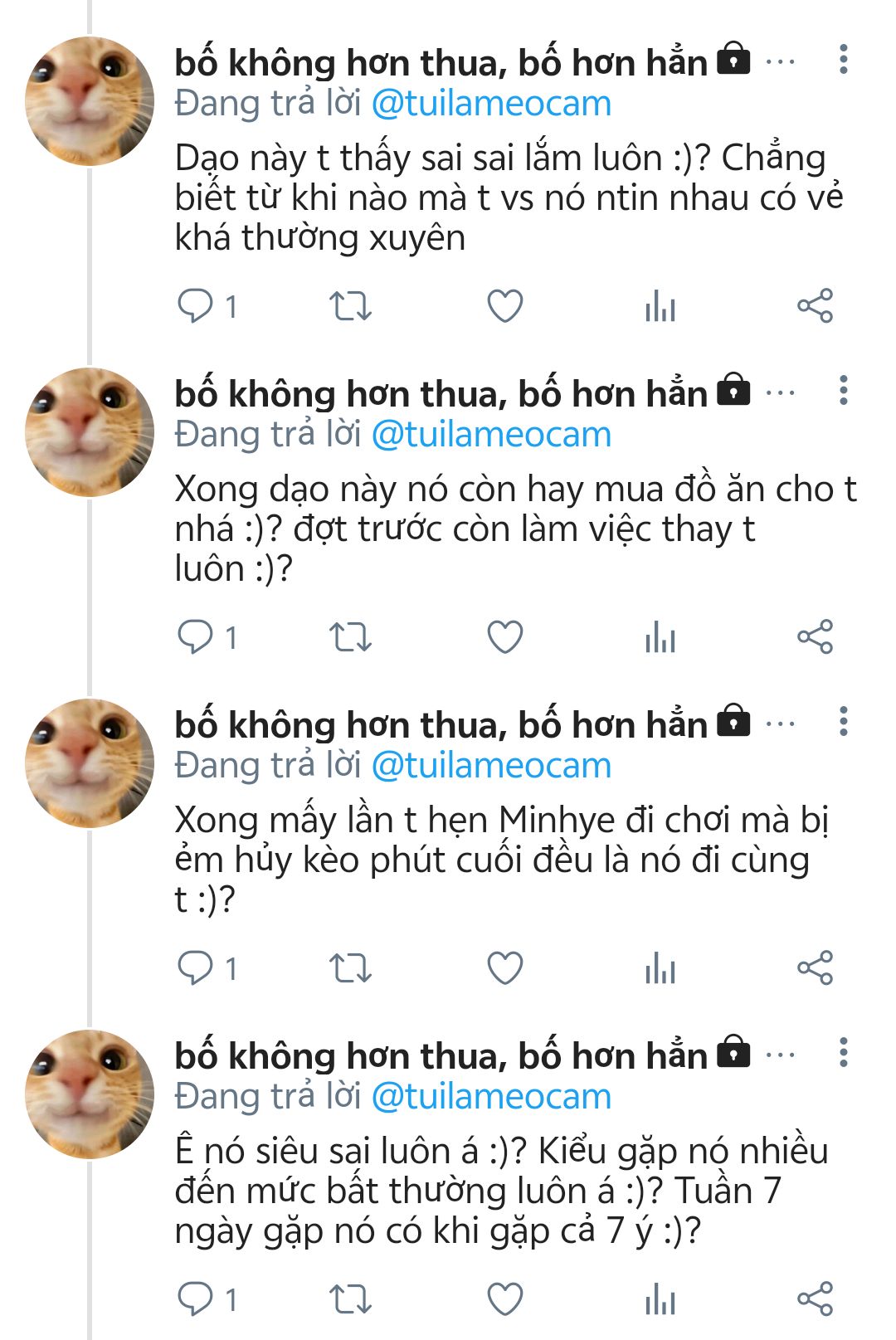
Task: Like the last tweet about meeting often
Action: (x=504, y=1299)
